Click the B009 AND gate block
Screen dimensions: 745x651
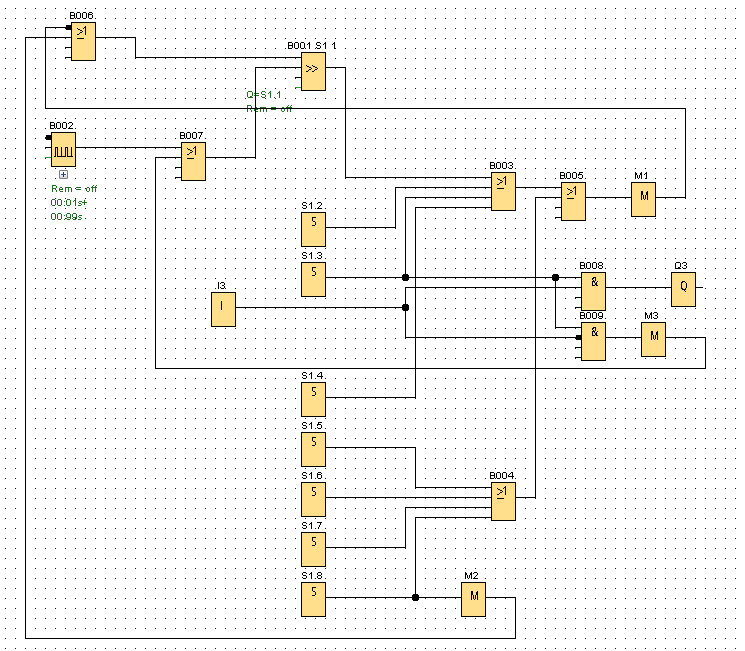(x=593, y=341)
